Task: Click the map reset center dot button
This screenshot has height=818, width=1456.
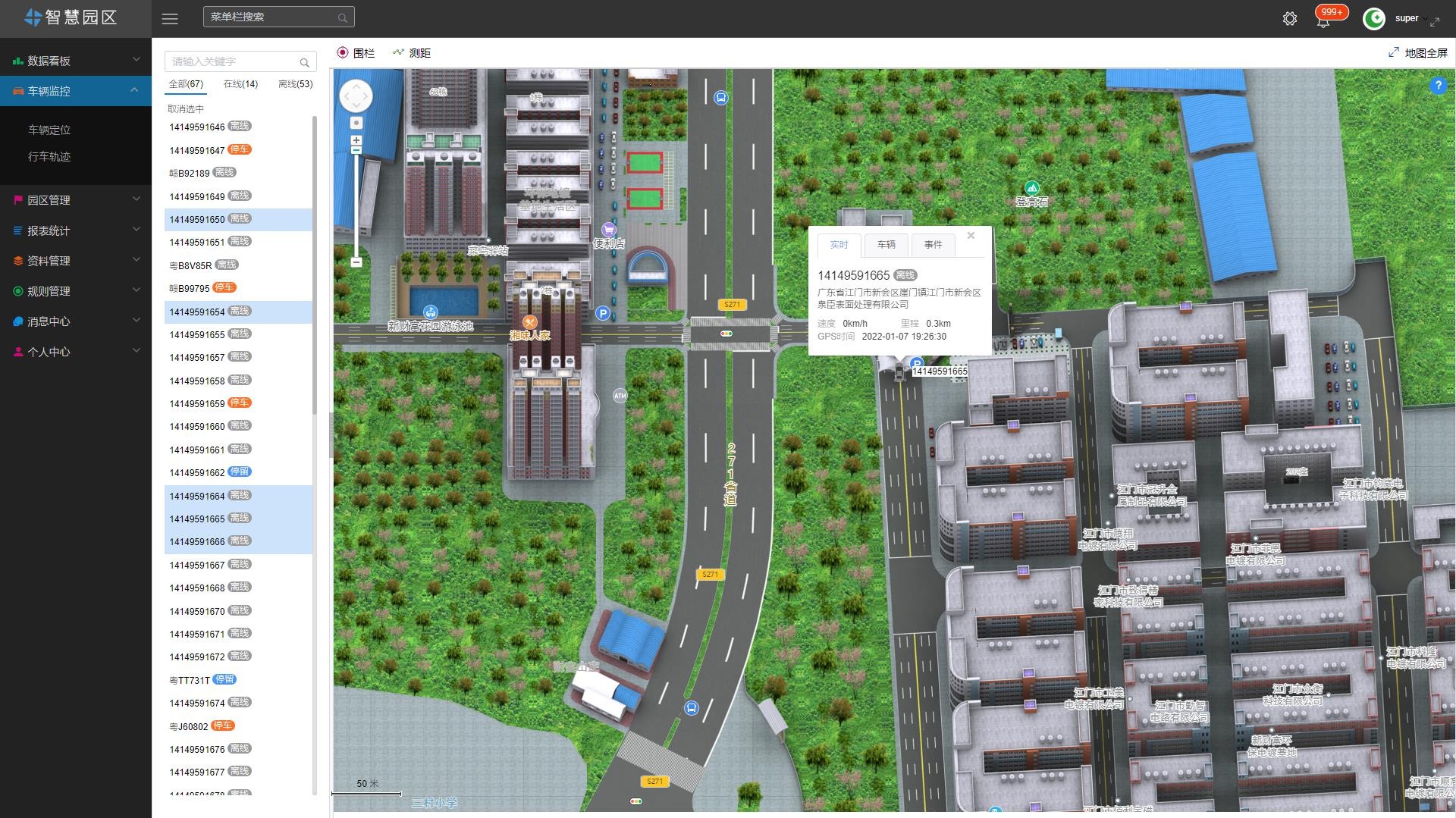Action: pos(356,123)
